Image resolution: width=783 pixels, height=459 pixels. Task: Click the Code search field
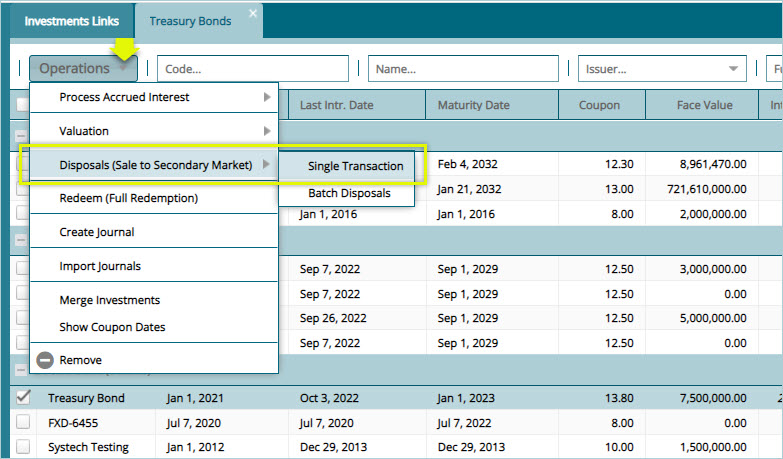(253, 68)
